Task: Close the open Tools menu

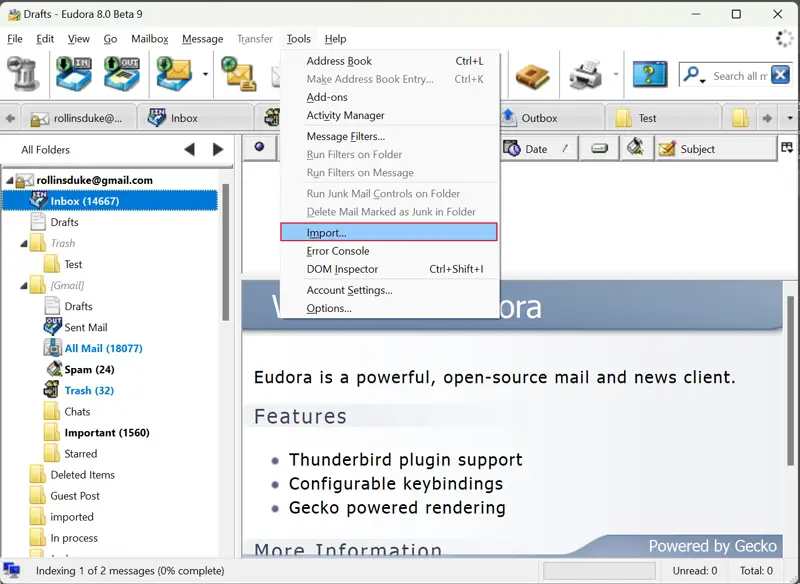Action: pos(298,39)
